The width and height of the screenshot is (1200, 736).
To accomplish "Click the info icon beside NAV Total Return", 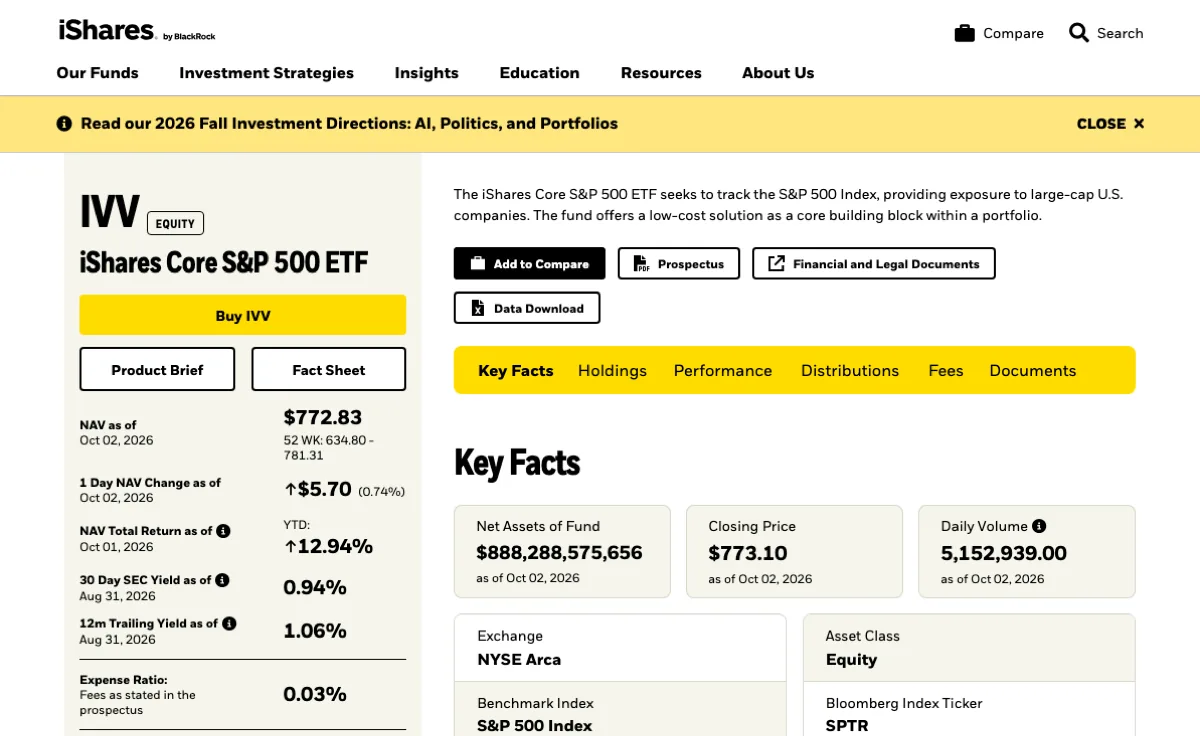I will coord(223,531).
